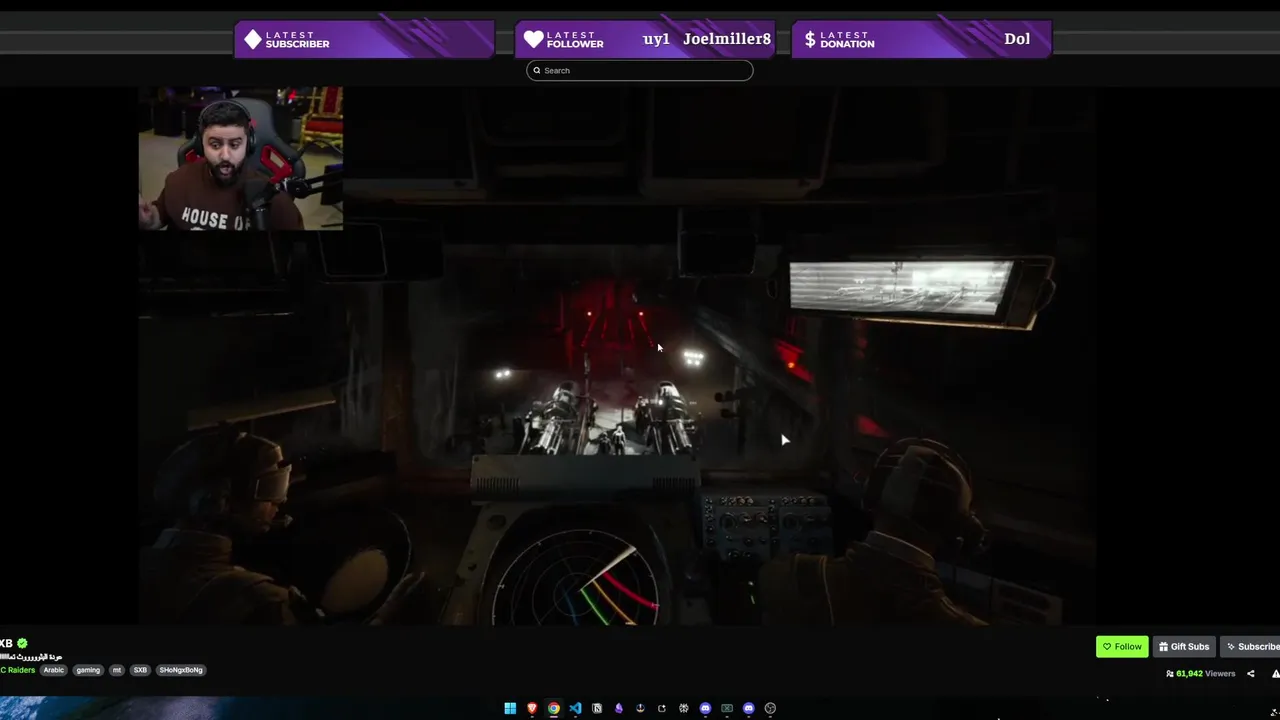Open Obsidian purple crystal taskbar icon
Image resolution: width=1280 pixels, height=720 pixels.
(x=619, y=708)
